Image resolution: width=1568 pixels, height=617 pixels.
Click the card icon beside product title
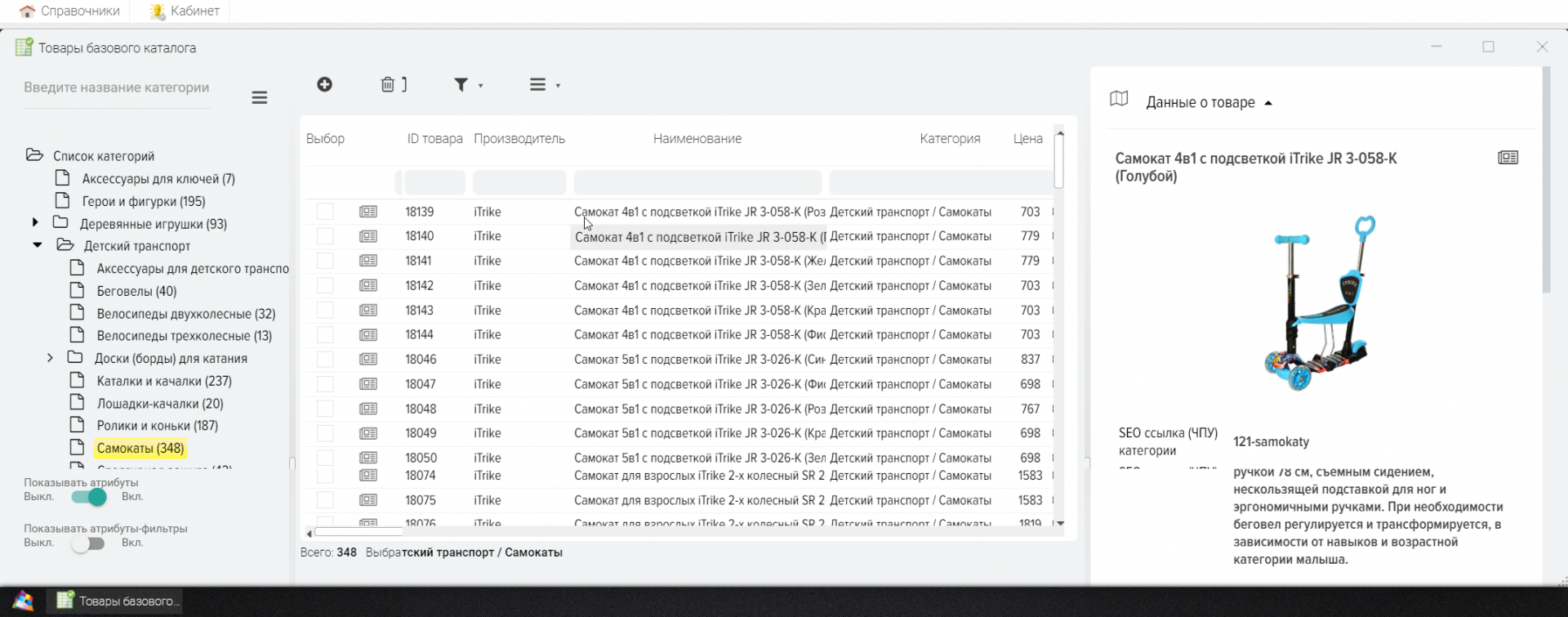pos(1508,158)
